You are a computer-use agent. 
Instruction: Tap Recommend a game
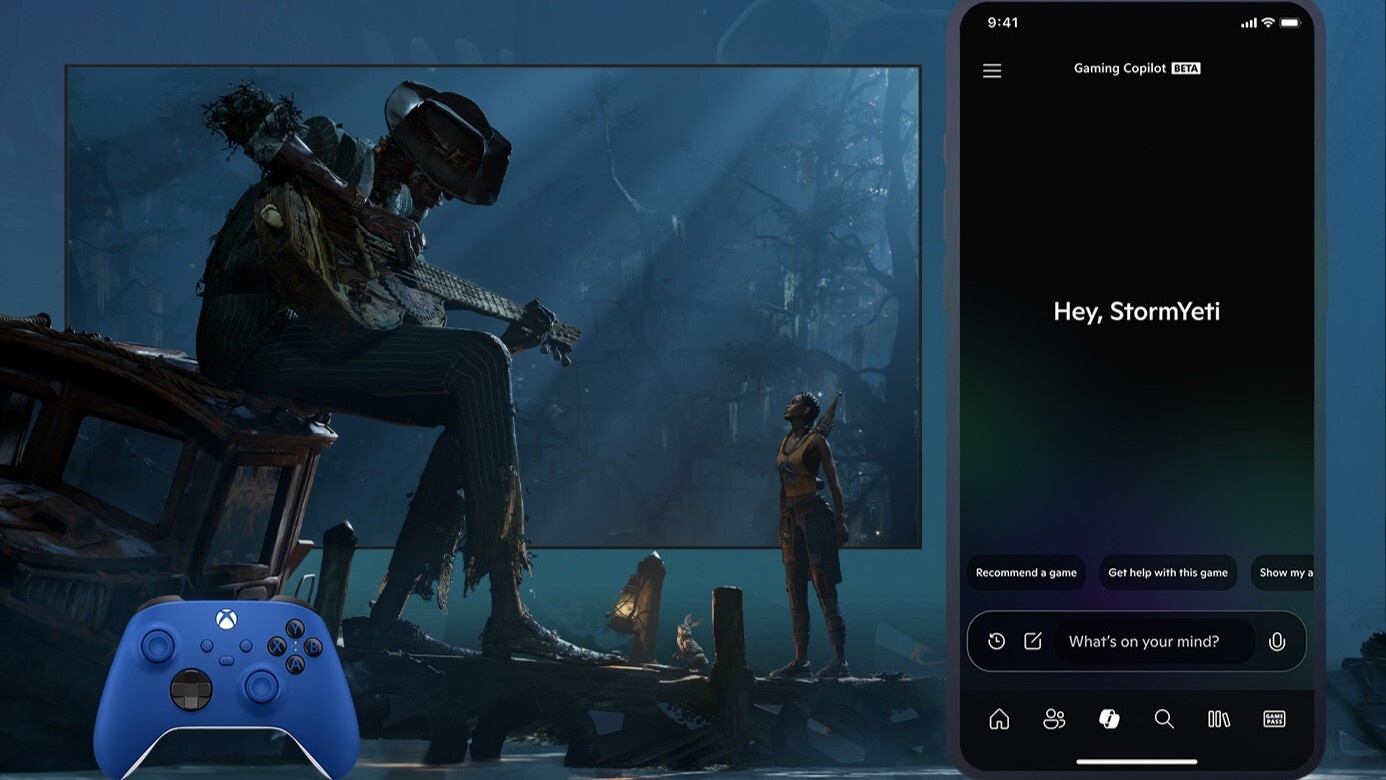pyautogui.click(x=1026, y=572)
